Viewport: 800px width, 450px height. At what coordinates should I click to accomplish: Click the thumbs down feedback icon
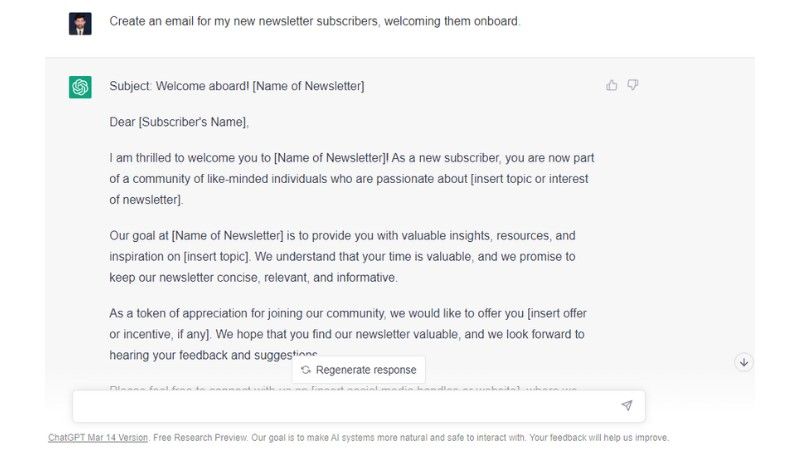click(633, 86)
